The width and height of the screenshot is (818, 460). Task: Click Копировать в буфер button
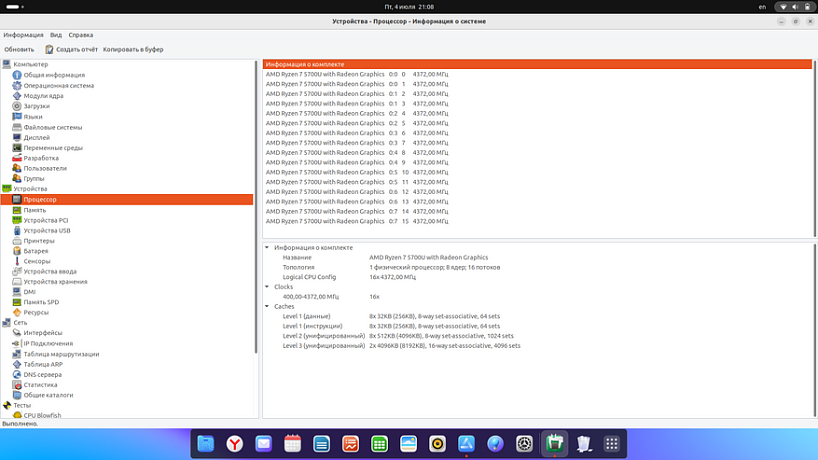pyautogui.click(x=133, y=49)
